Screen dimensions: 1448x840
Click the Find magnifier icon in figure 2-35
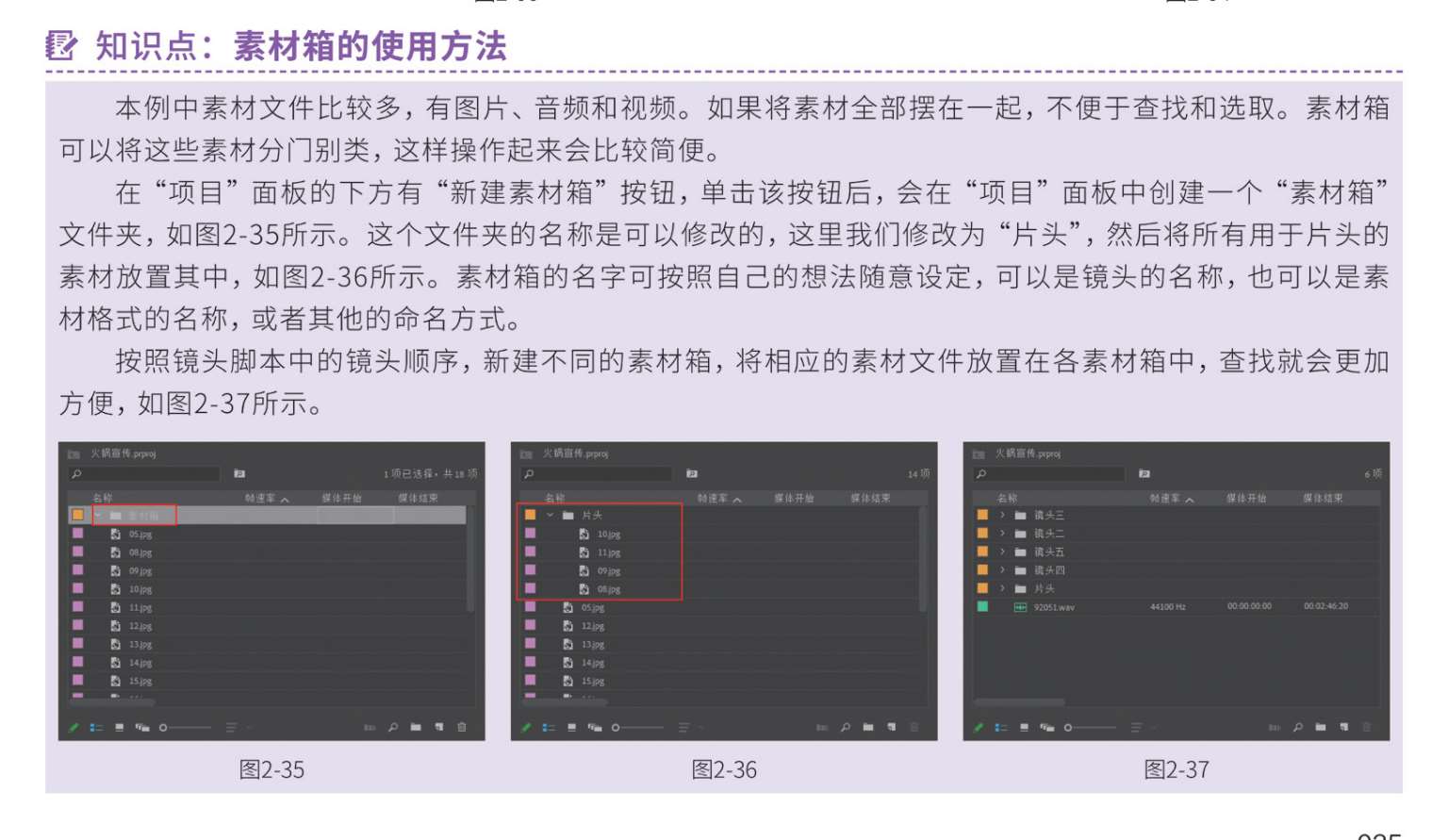(x=392, y=728)
